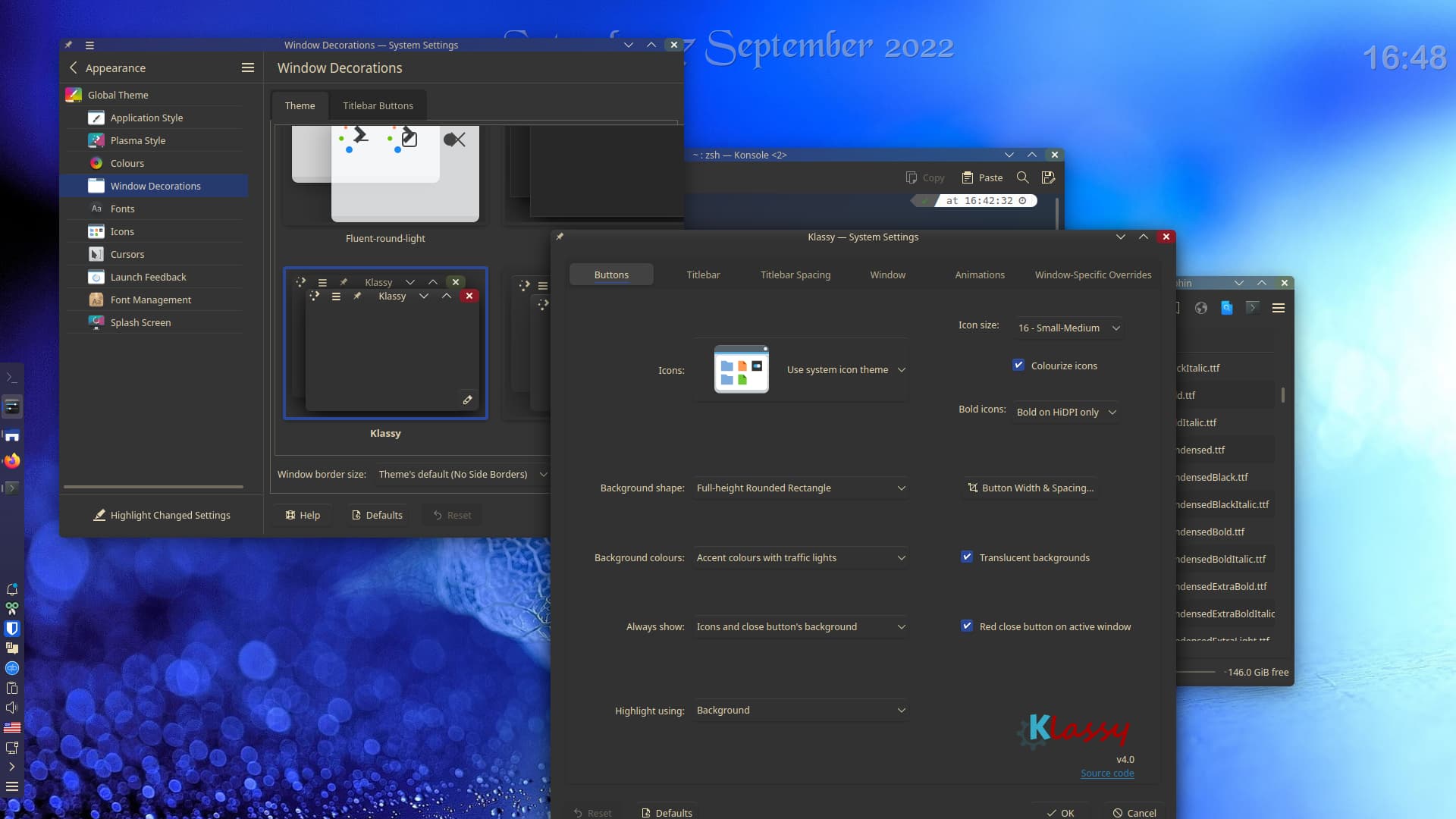This screenshot has height=819, width=1456.
Task: Click the search icon in the Konsole toolbar
Action: pyautogui.click(x=1023, y=177)
